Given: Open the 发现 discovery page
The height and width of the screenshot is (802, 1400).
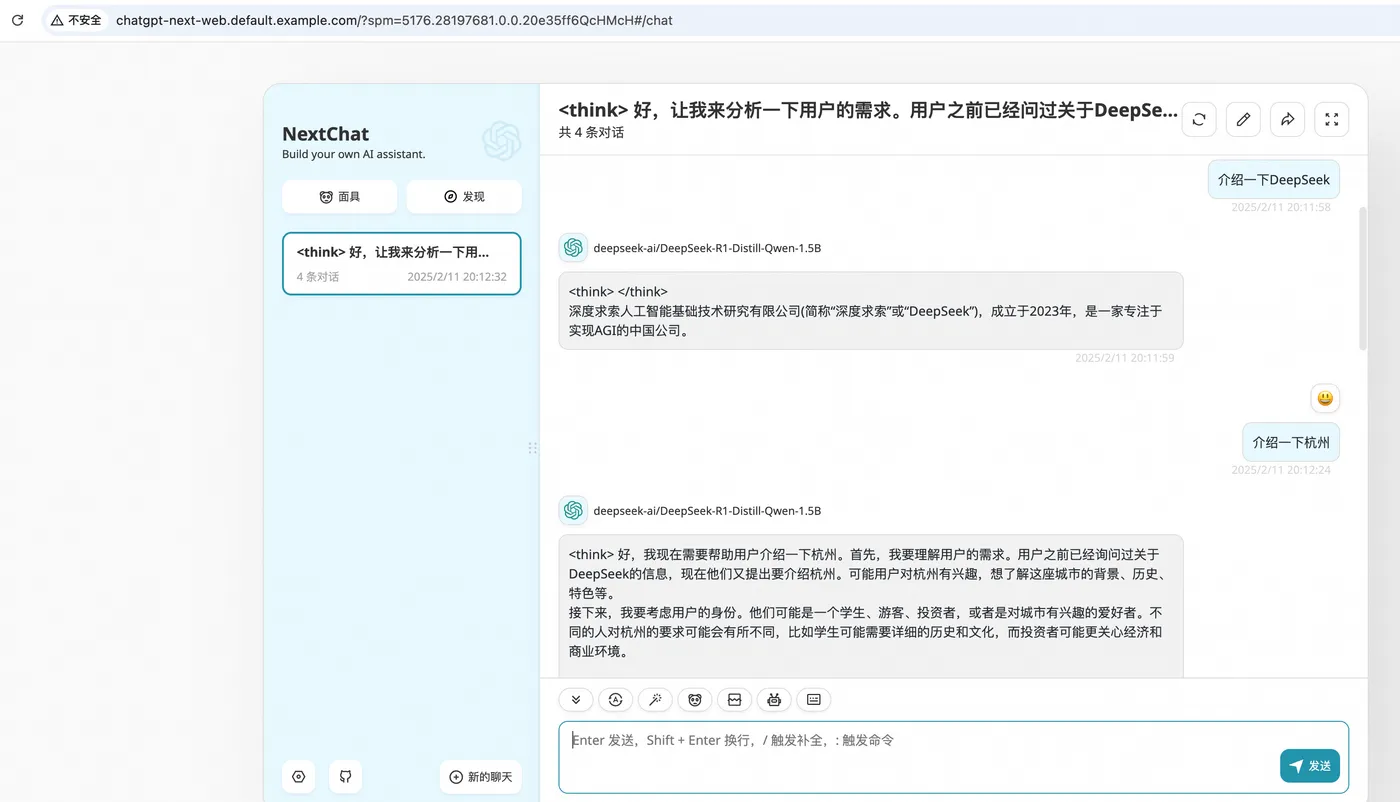Looking at the screenshot, I should coord(464,197).
